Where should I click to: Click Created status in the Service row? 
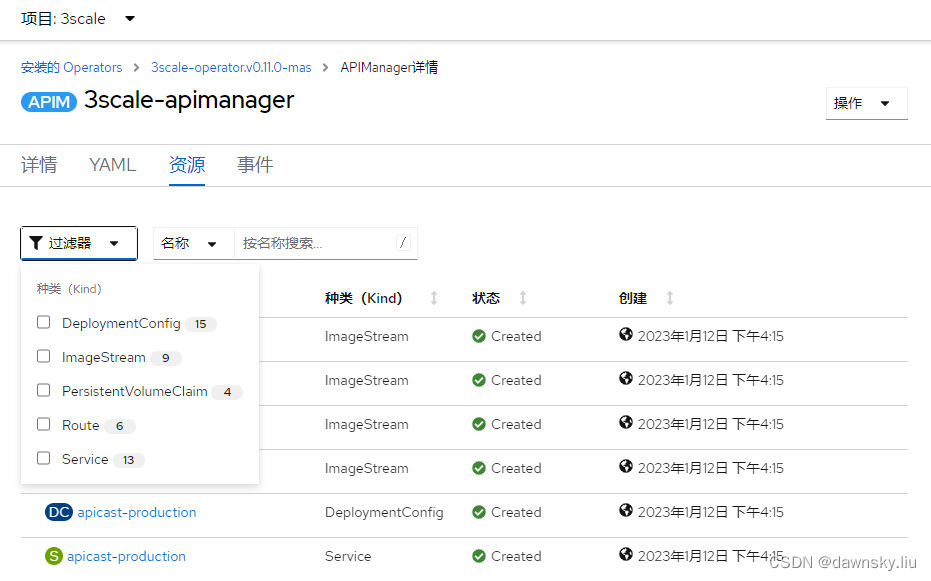[x=516, y=556]
